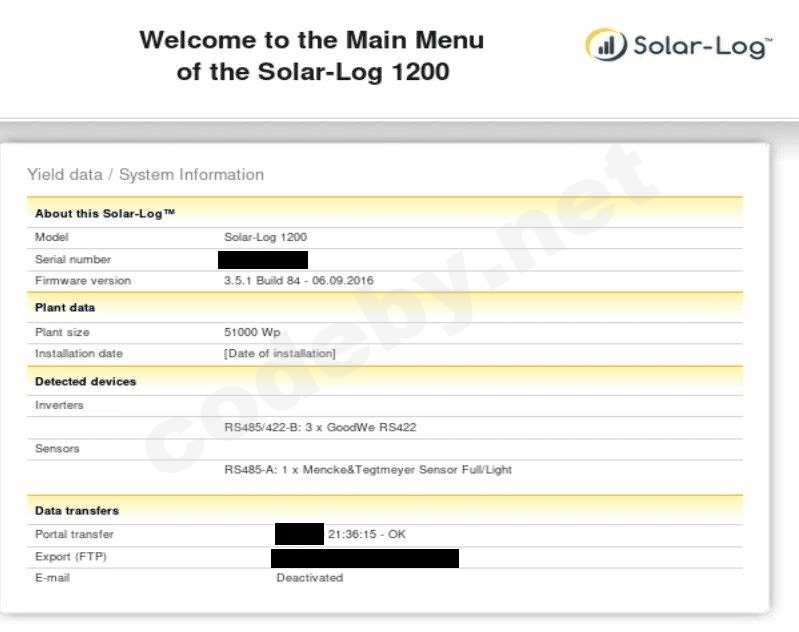Click the 'E-mail' row label
Image resolution: width=799 pixels, height=632 pixels.
point(52,578)
